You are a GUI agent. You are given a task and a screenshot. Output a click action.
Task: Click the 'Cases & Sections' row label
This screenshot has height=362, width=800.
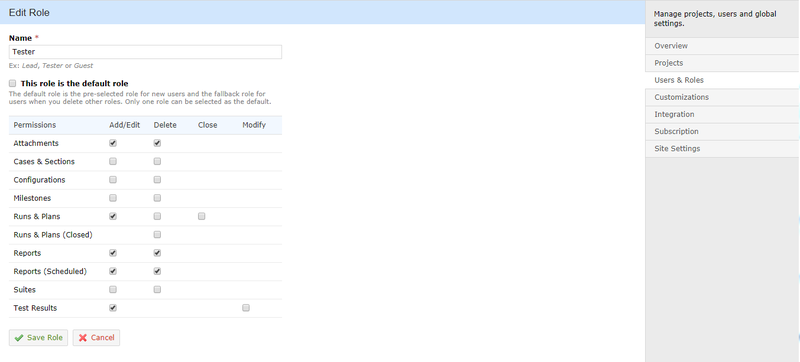click(44, 162)
